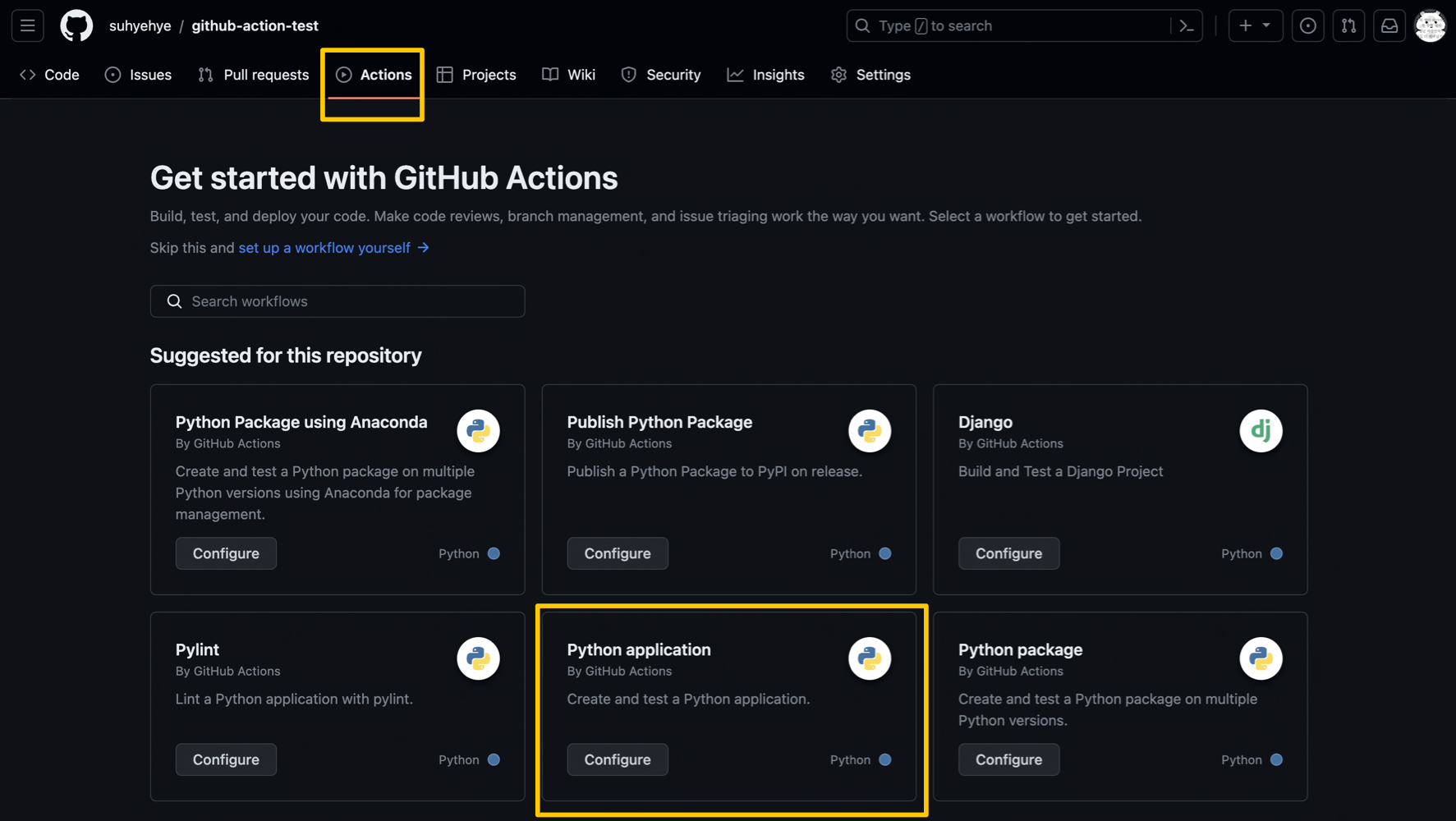
Task: Click Python logo on Anaconda card
Action: [479, 431]
